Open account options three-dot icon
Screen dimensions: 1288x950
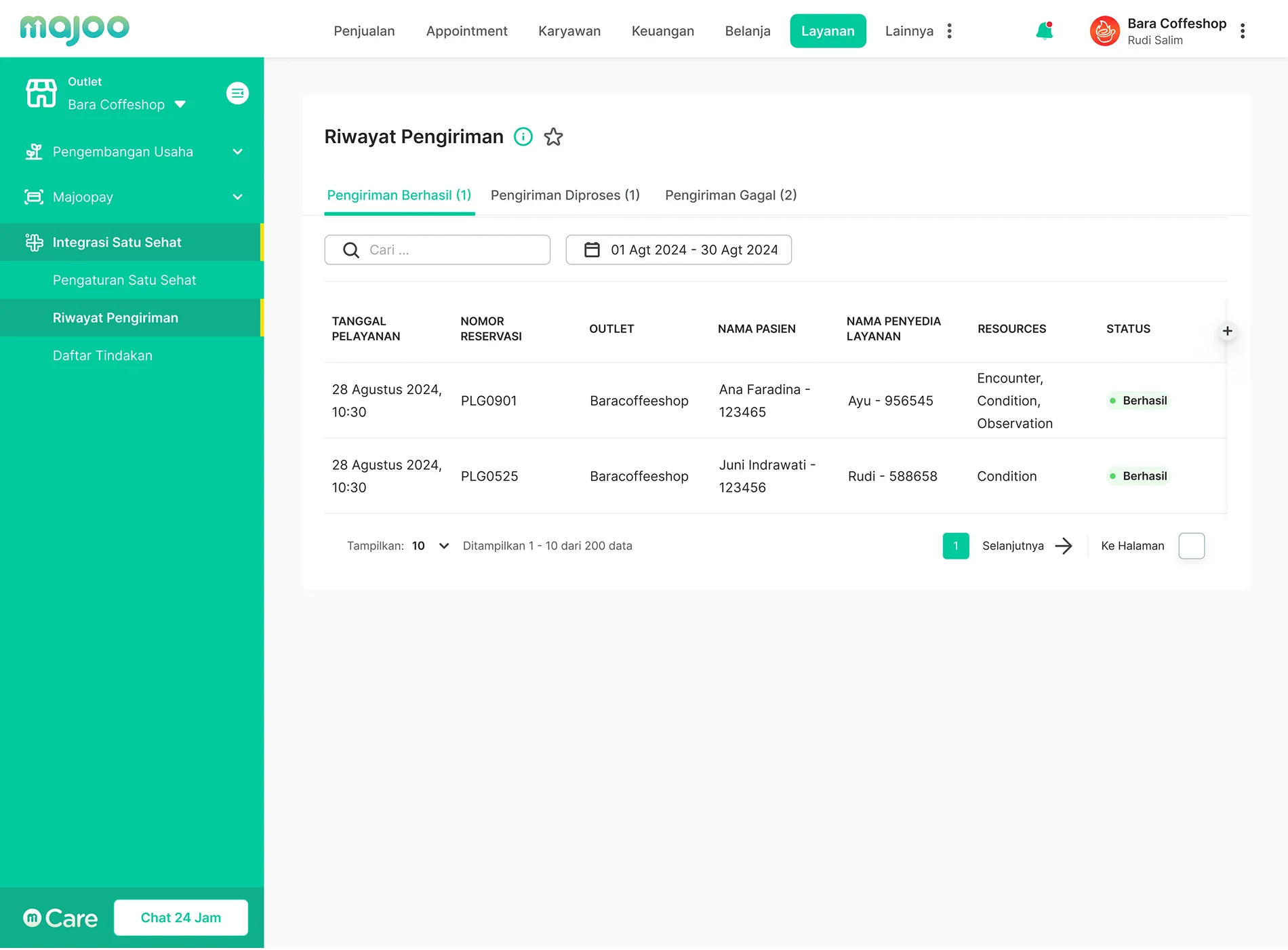pyautogui.click(x=1242, y=31)
